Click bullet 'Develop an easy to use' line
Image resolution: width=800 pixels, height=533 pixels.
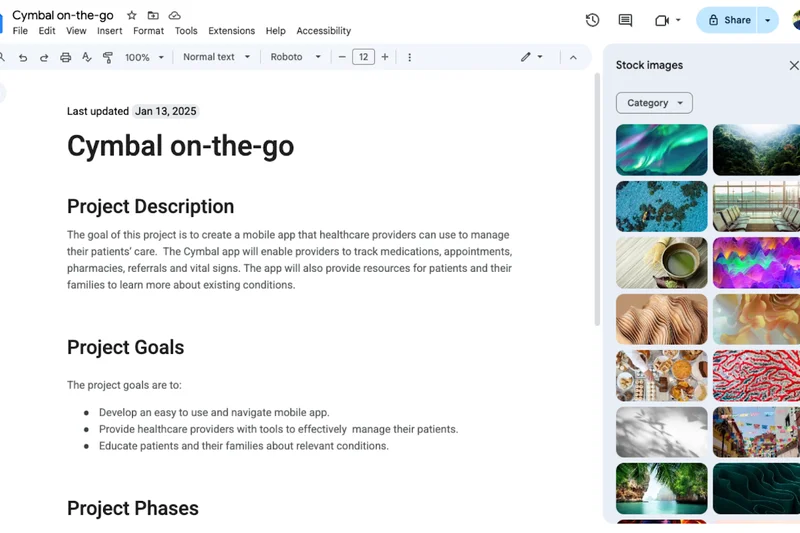[x=214, y=412]
